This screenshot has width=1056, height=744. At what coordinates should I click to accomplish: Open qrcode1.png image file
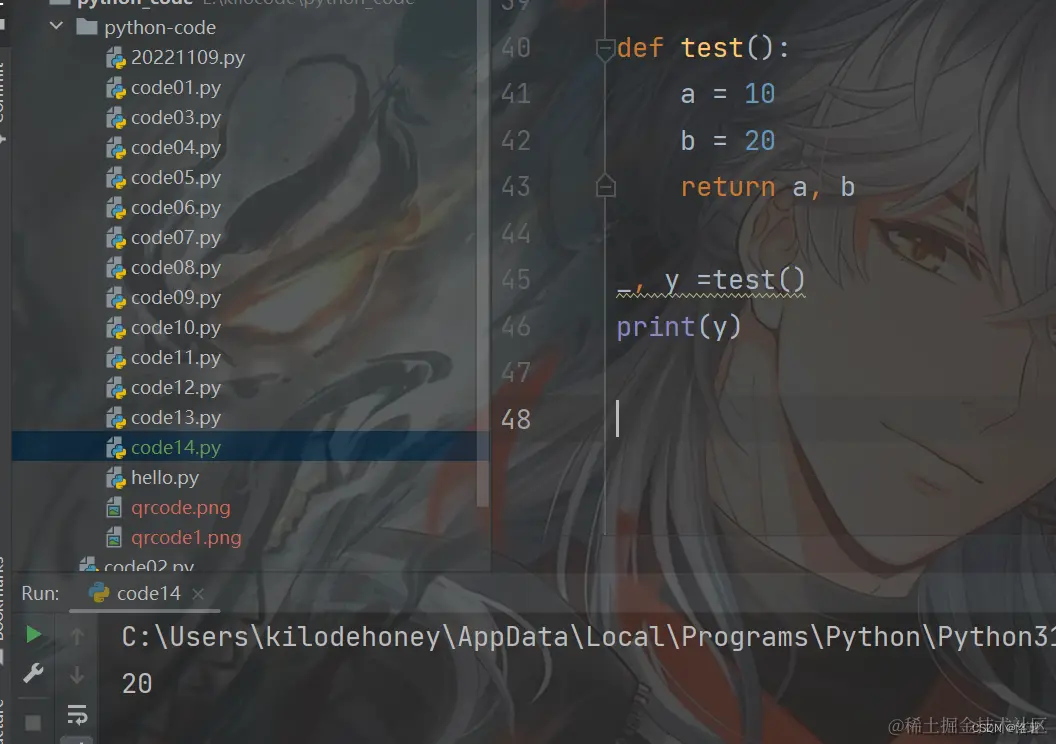coord(186,537)
